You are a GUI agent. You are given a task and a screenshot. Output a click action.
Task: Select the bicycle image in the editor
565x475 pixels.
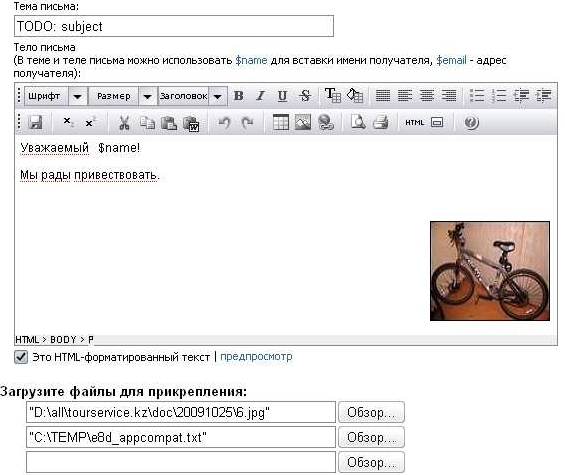pyautogui.click(x=490, y=271)
